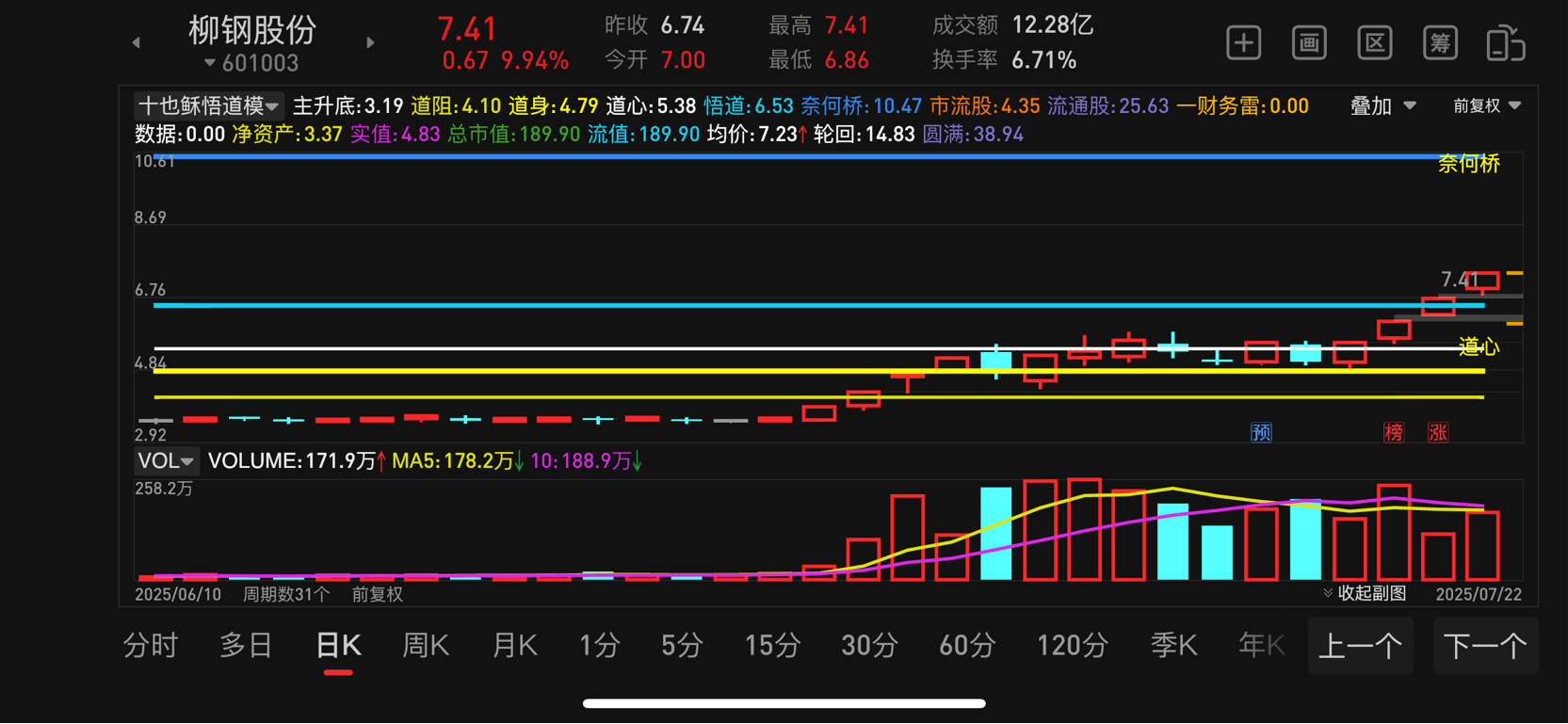1568x724 pixels.
Task: Go to previous stock via left arrow
Action: (x=137, y=42)
